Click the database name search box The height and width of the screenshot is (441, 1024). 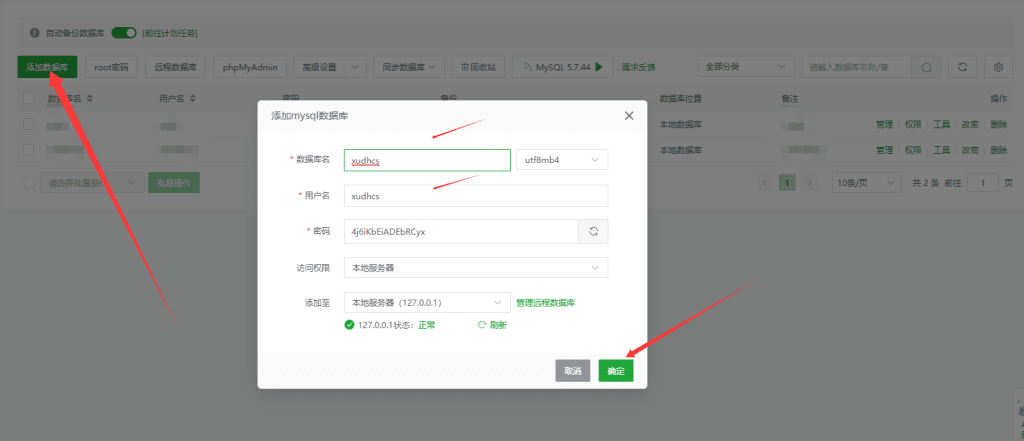point(857,67)
